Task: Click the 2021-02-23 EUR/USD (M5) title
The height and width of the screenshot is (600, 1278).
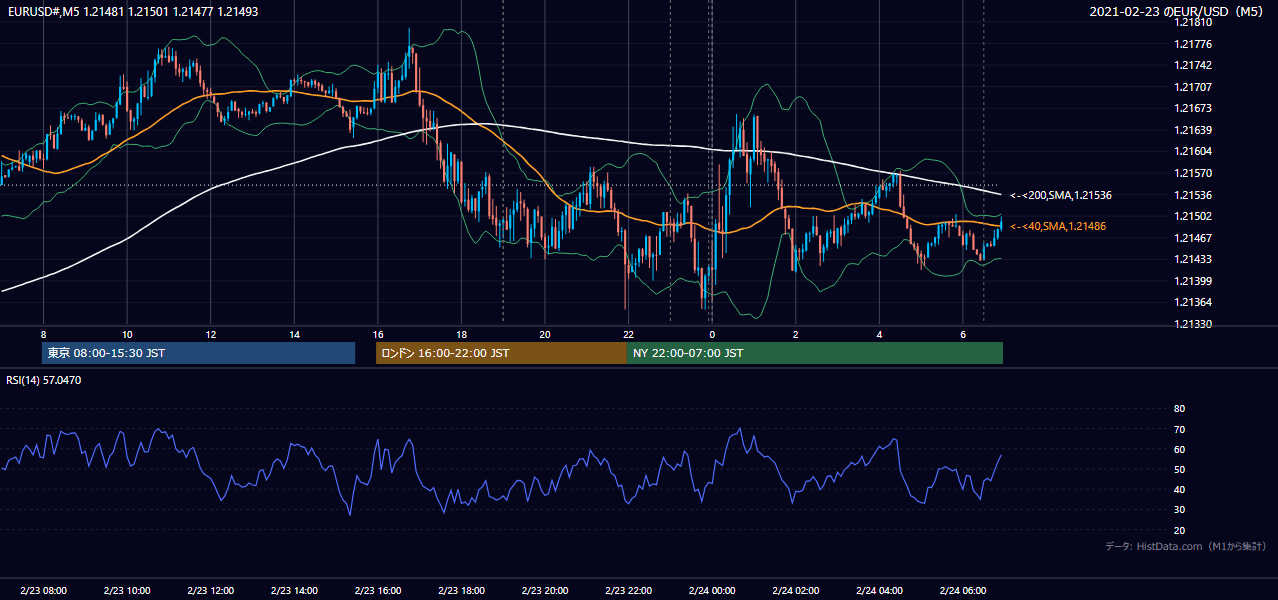Action: point(1178,12)
